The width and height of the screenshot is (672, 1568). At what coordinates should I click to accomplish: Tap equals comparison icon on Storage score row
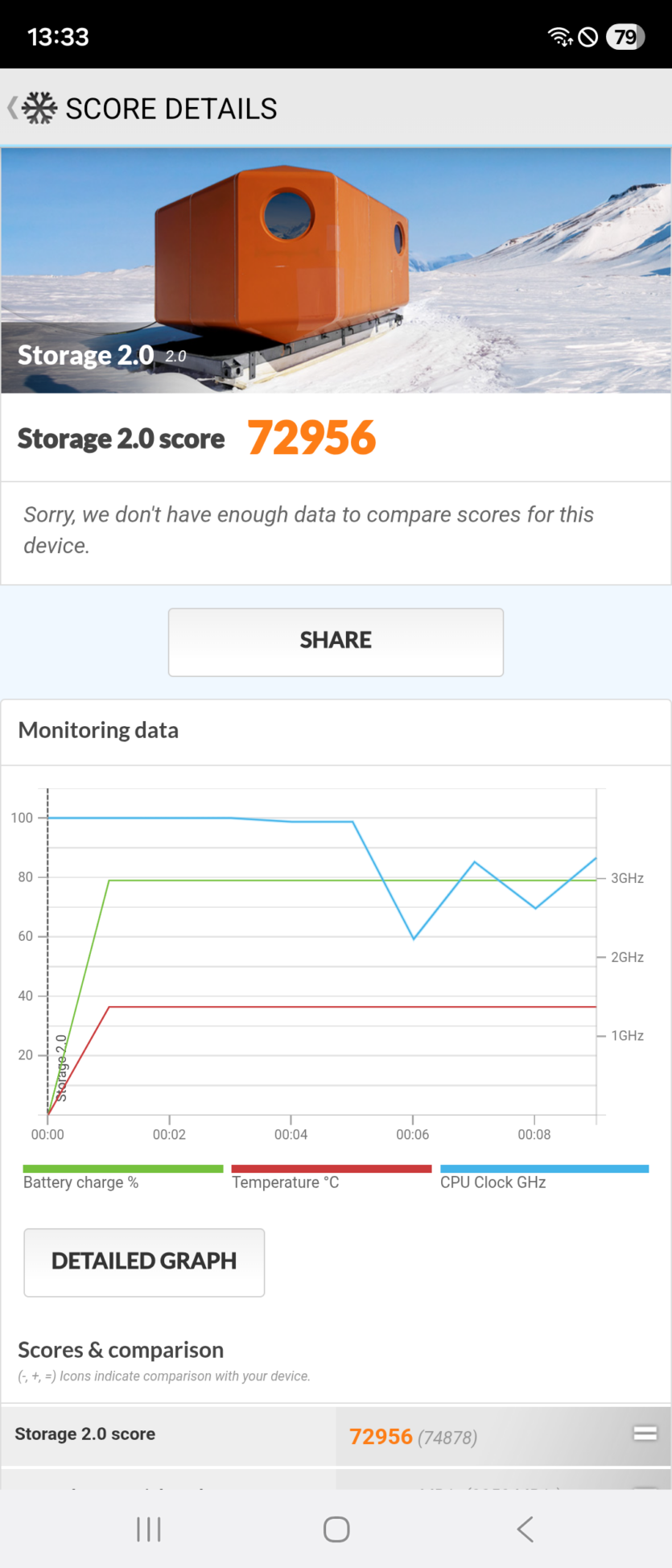[x=645, y=1434]
